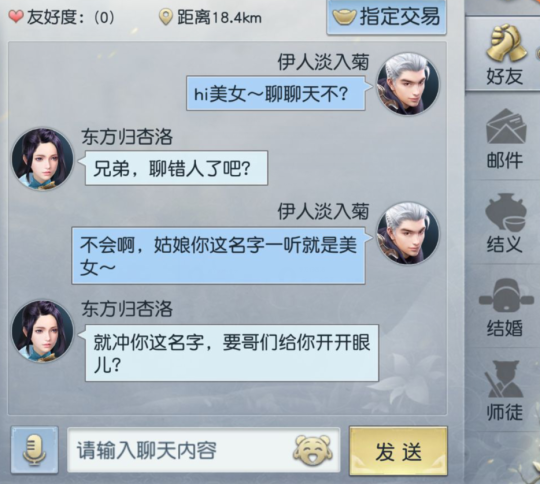Click the red heart 友好度 icon
The height and width of the screenshot is (484, 540).
pyautogui.click(x=16, y=17)
